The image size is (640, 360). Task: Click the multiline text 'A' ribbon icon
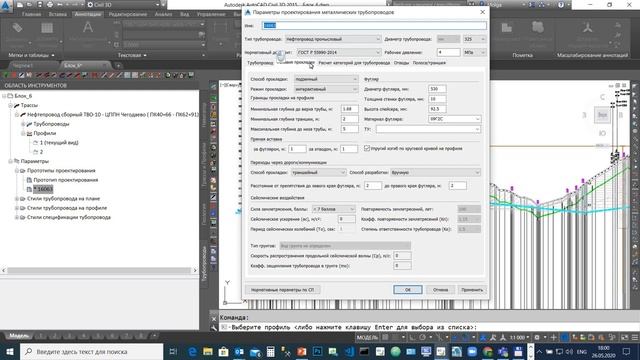87,27
